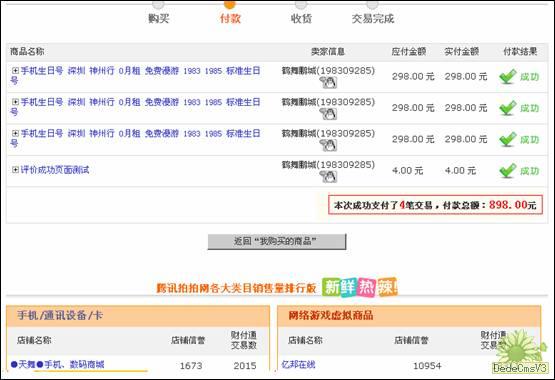This screenshot has width=555, height=380.
Task: Click the 2015 transaction count value
Action: coord(245,365)
